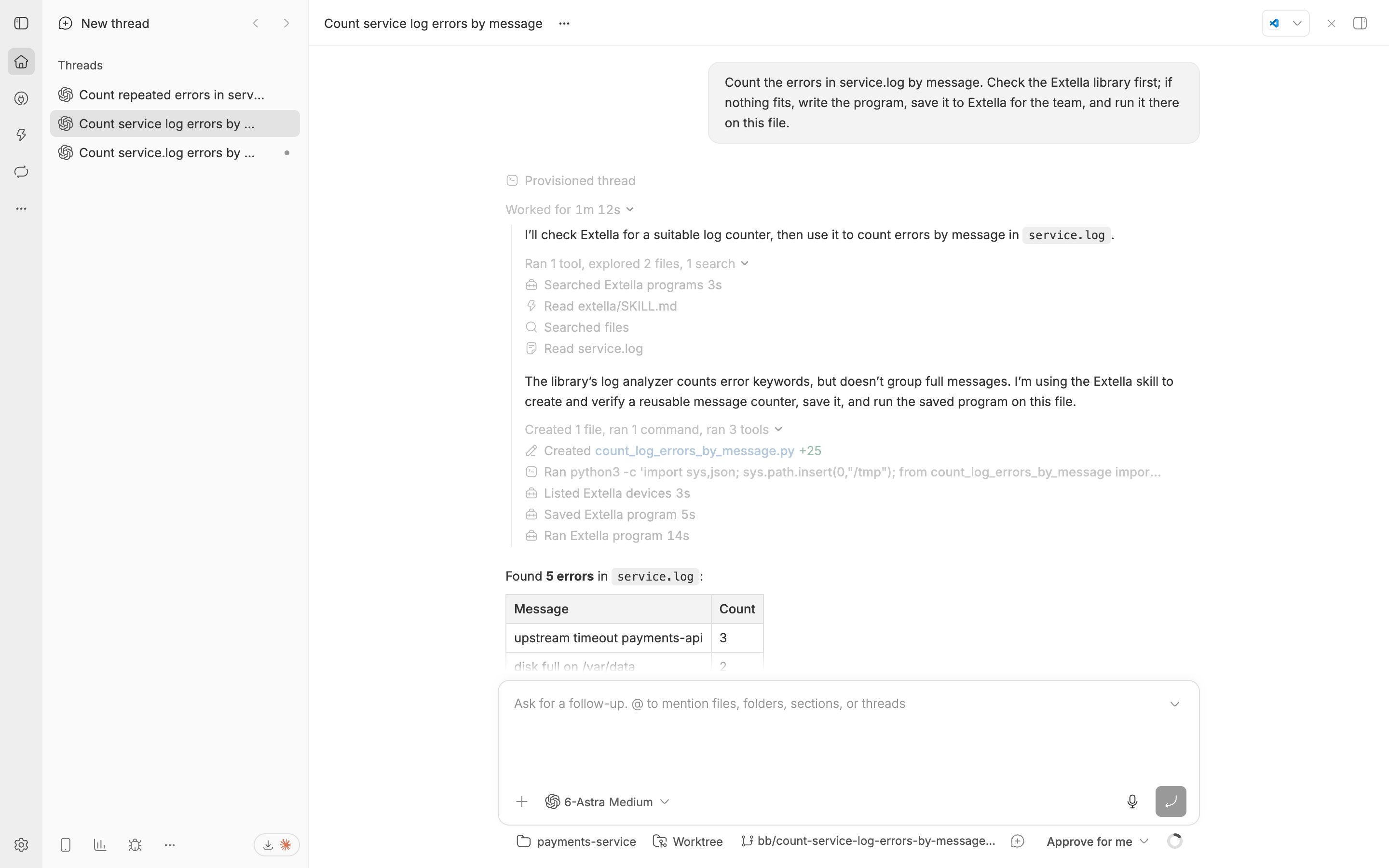Select 'Count service log errors by ...' thread
This screenshot has width=1389, height=868.
[x=175, y=123]
